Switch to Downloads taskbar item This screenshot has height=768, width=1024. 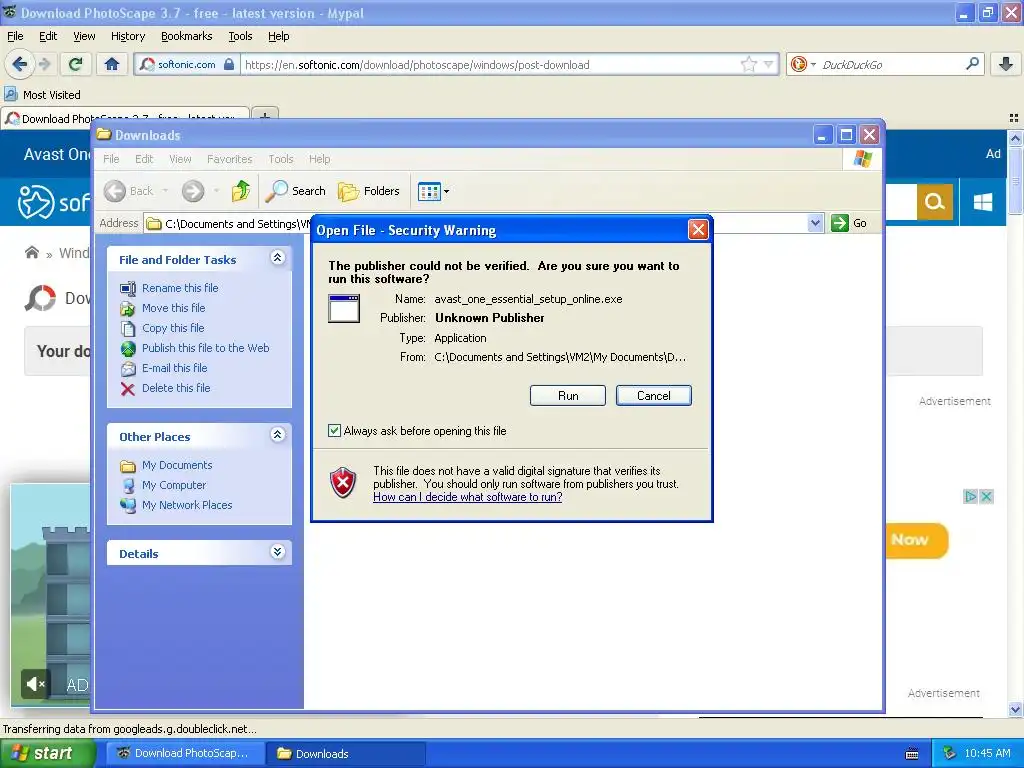[346, 754]
